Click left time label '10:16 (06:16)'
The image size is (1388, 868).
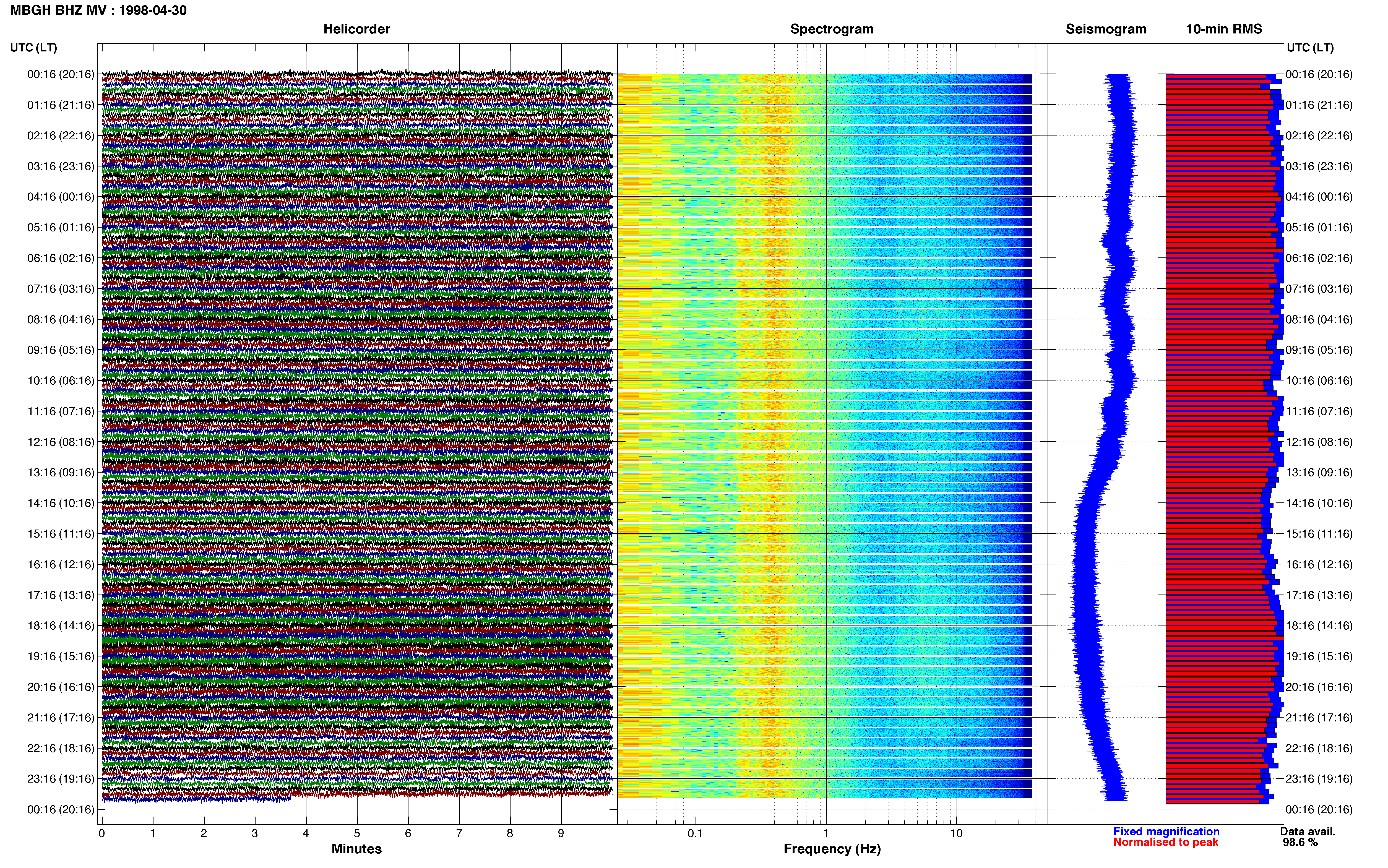coord(61,380)
